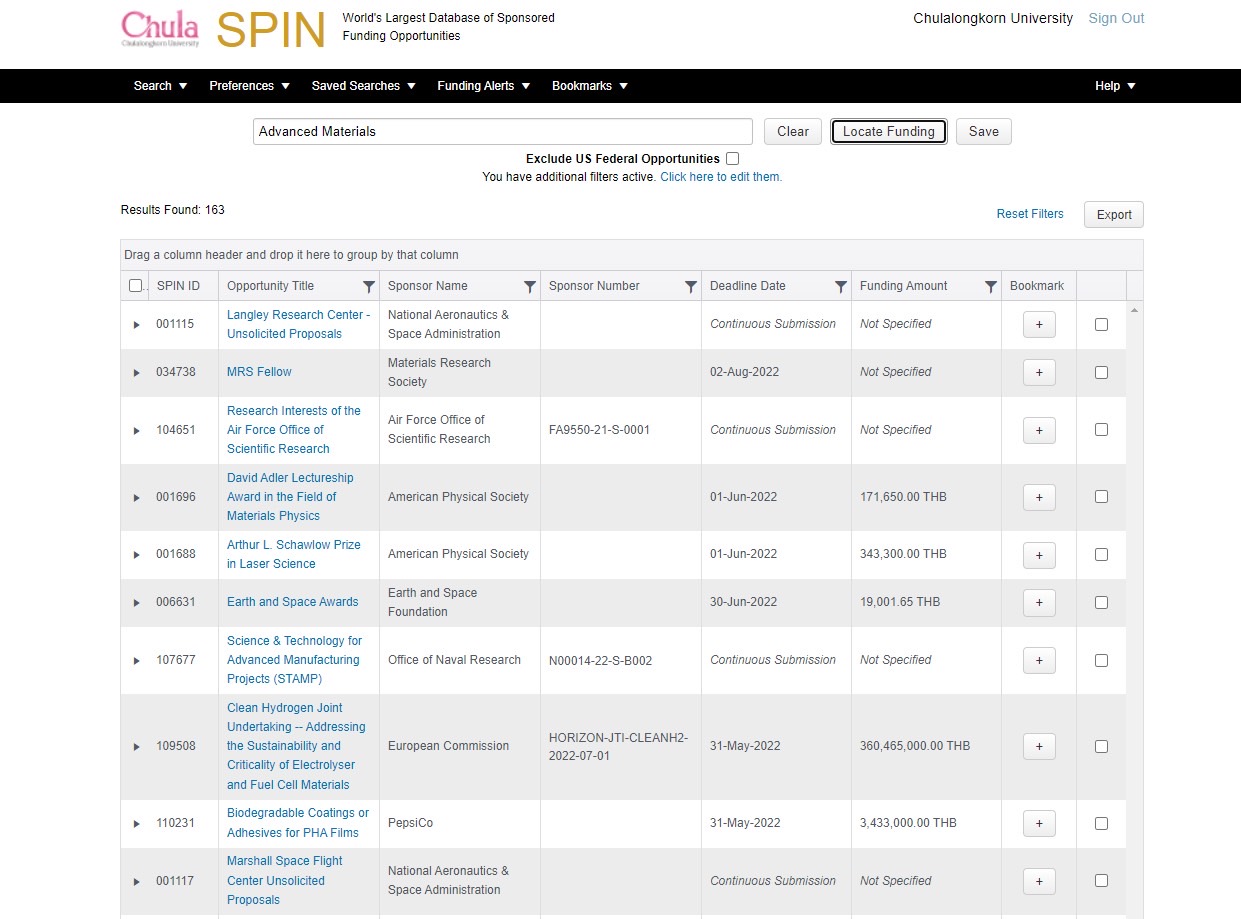Add Earth and Space Awards using its bookmark plus
The height and width of the screenshot is (919, 1241).
[1038, 602]
